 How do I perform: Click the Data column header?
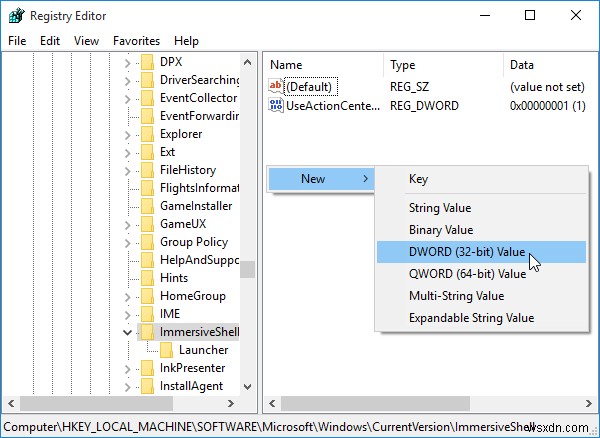551,65
